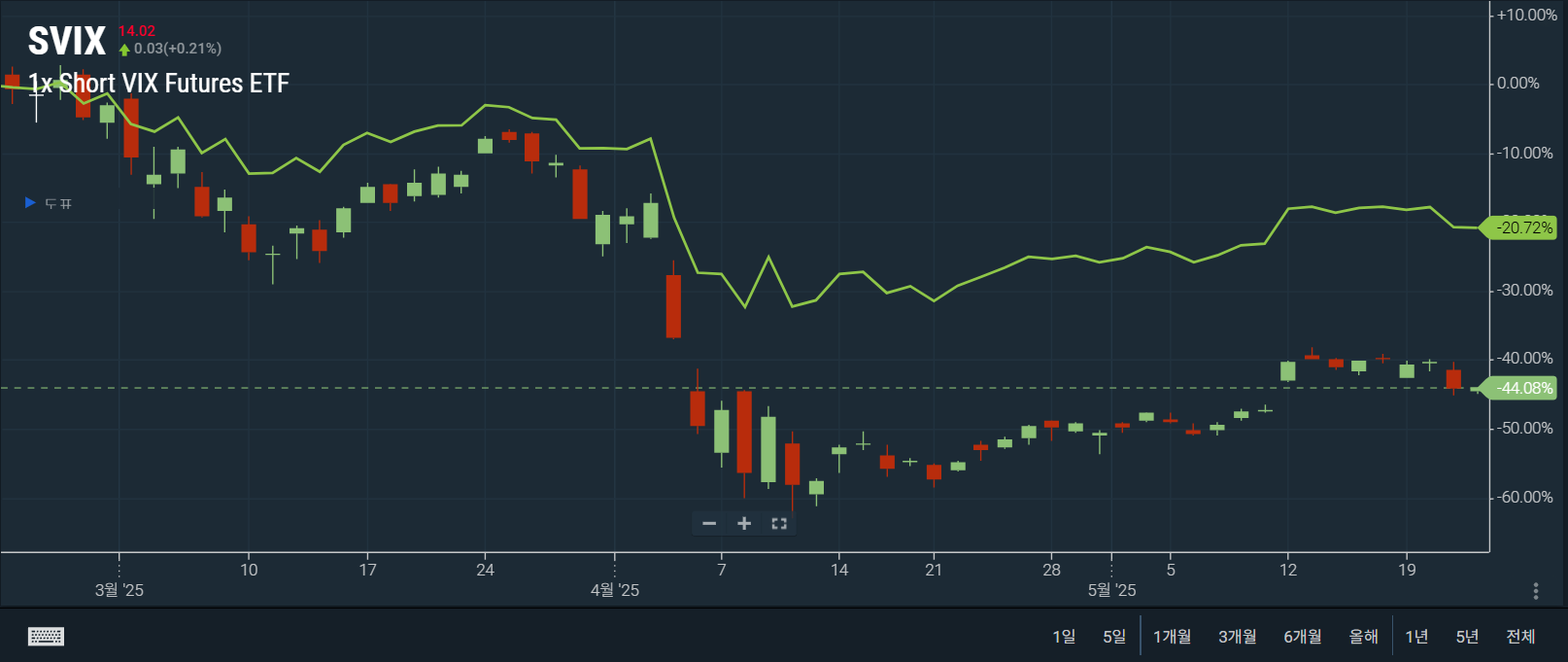Viewport: 1568px width, 662px height.
Task: Click the green up-arrow change indicator
Action: point(124,49)
